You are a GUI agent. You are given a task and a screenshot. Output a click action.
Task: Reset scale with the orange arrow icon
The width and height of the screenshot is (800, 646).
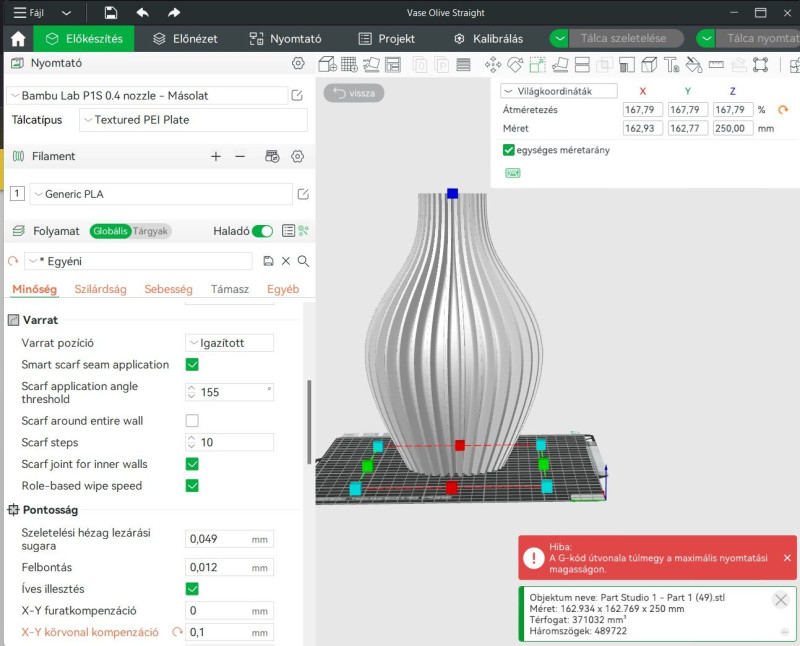pyautogui.click(x=783, y=109)
